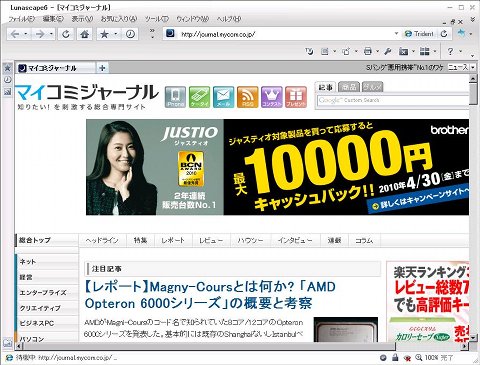Expand the address bar URL dropdown arrow
The image size is (480, 365).
point(396,34)
